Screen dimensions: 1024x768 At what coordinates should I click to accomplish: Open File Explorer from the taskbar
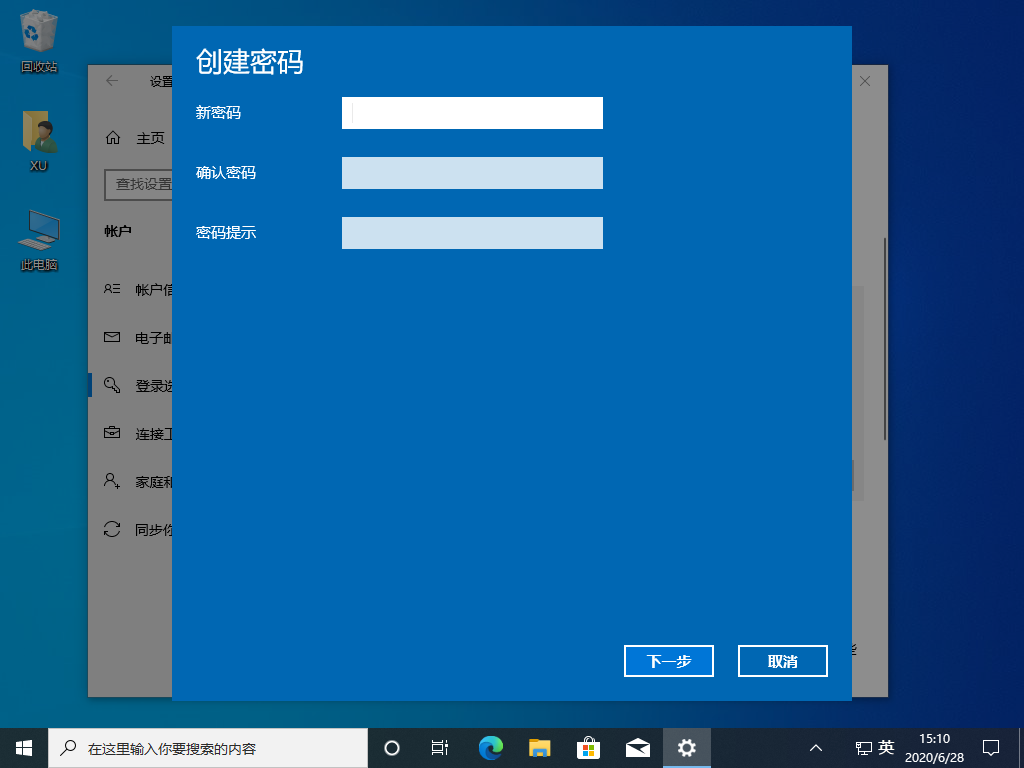point(540,747)
